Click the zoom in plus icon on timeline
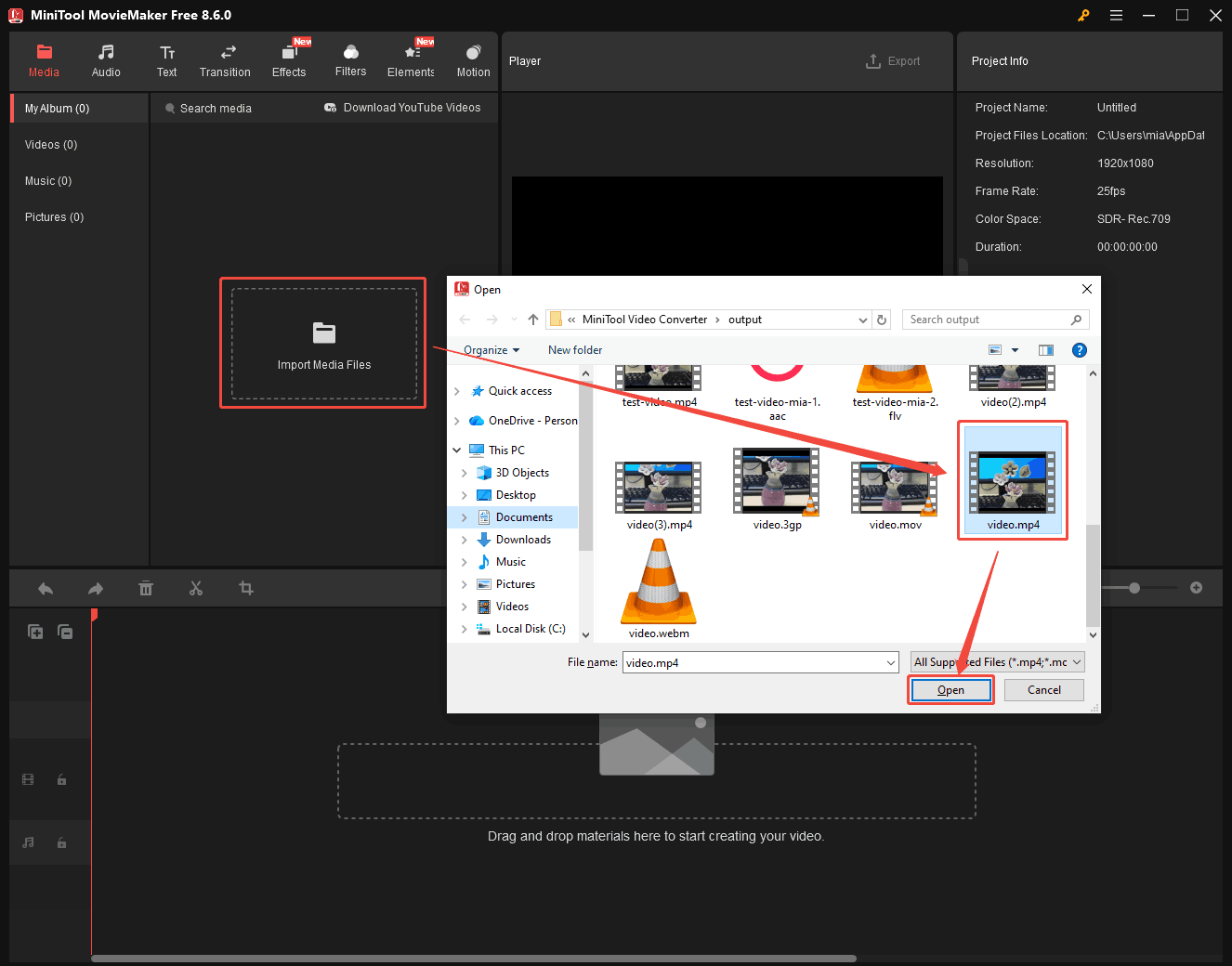The width and height of the screenshot is (1232, 966). [1197, 588]
